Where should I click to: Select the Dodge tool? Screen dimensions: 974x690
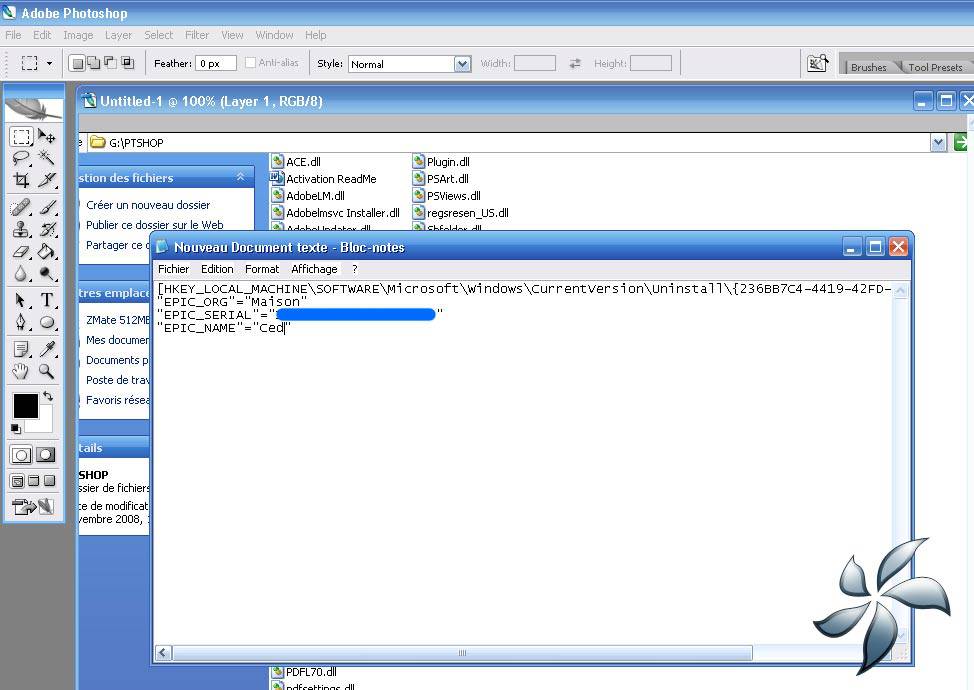click(x=47, y=273)
